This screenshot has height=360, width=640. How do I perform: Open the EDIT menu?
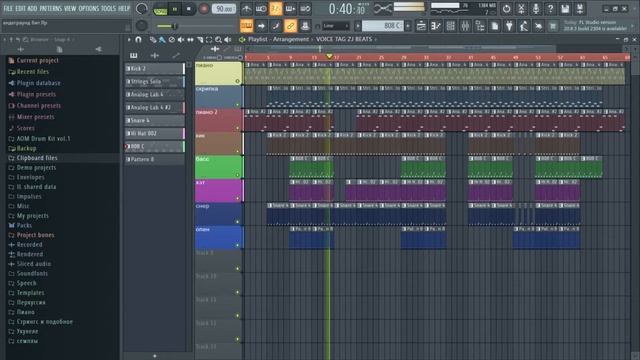[x=20, y=9]
